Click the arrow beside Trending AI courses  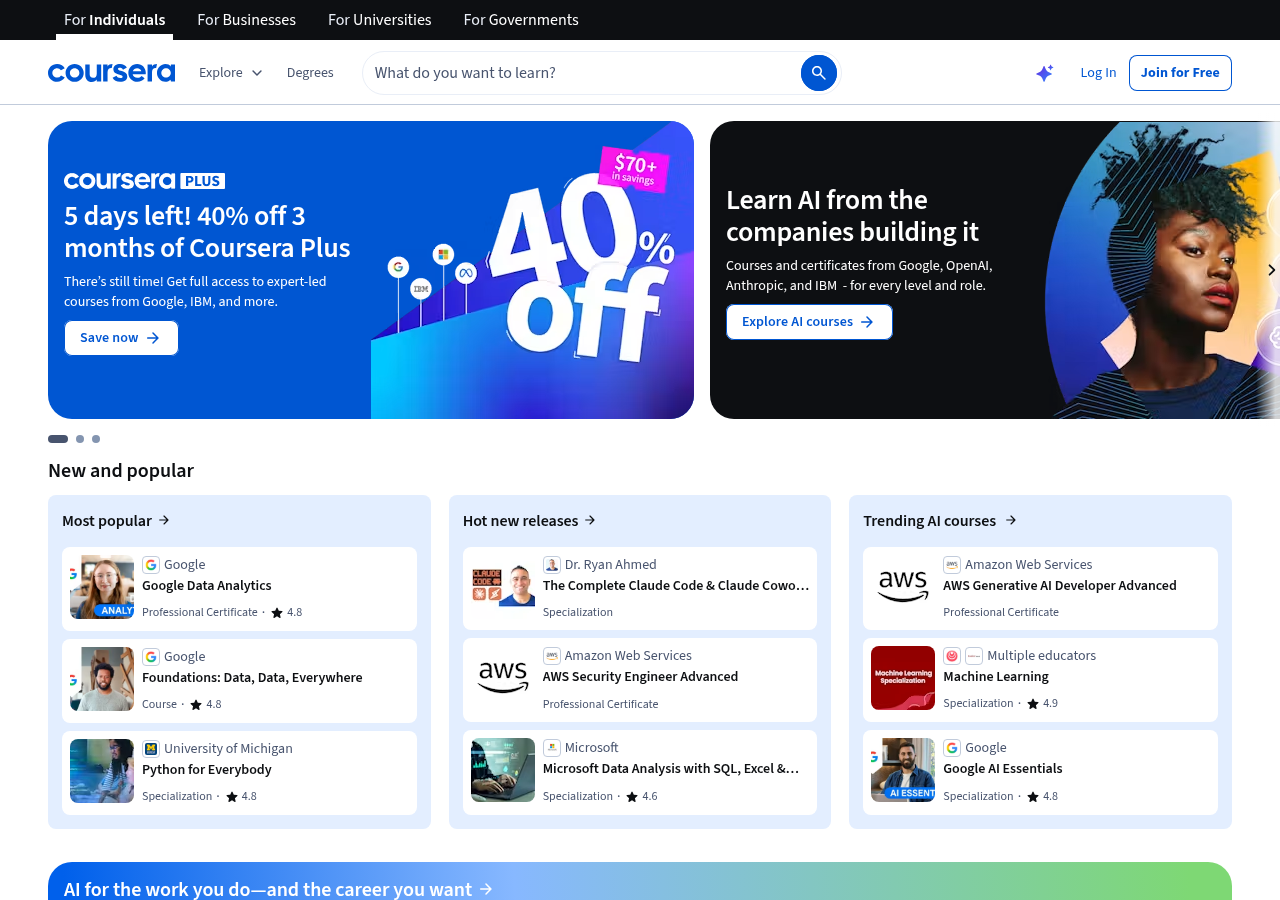[1011, 520]
